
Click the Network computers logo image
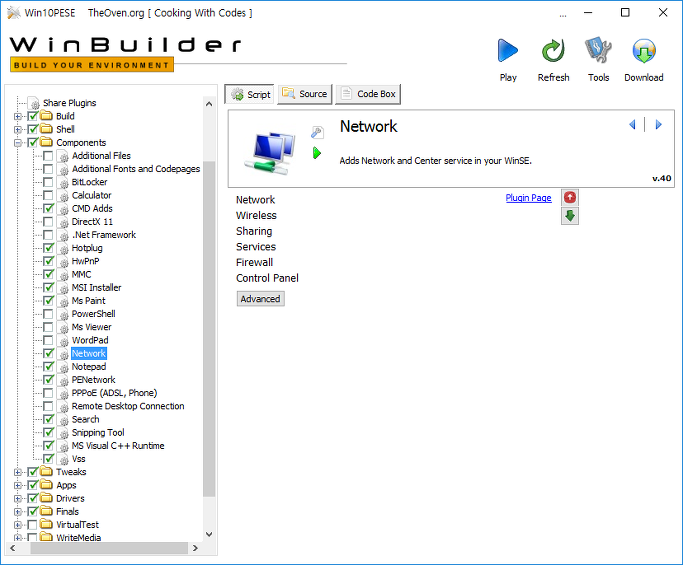(269, 153)
